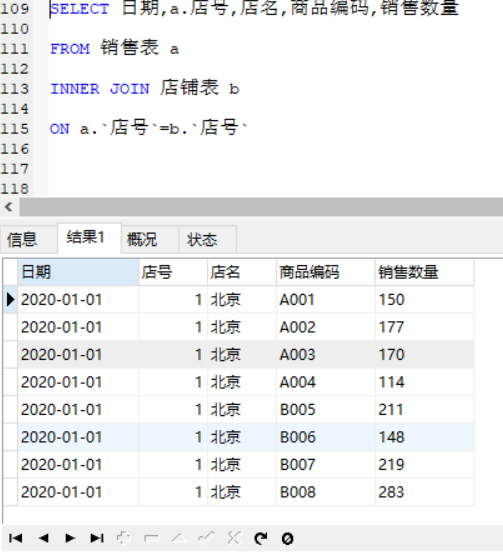Select current row indicator arrow
The image size is (503, 552).
pos(10,300)
